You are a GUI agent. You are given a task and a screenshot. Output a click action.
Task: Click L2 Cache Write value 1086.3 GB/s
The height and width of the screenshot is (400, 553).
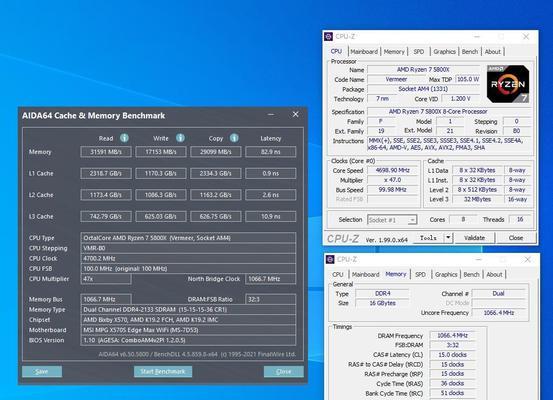click(161, 195)
